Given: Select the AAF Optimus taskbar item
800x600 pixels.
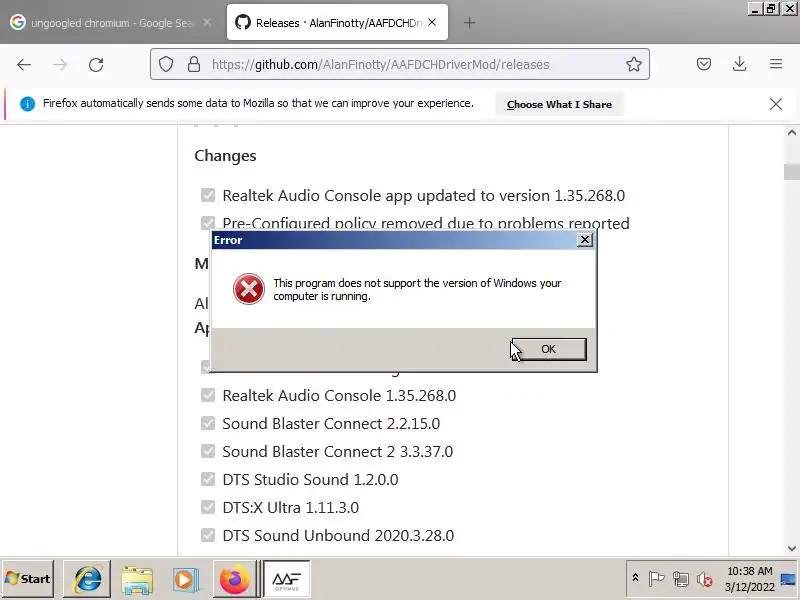Looking at the screenshot, I should 286,579.
